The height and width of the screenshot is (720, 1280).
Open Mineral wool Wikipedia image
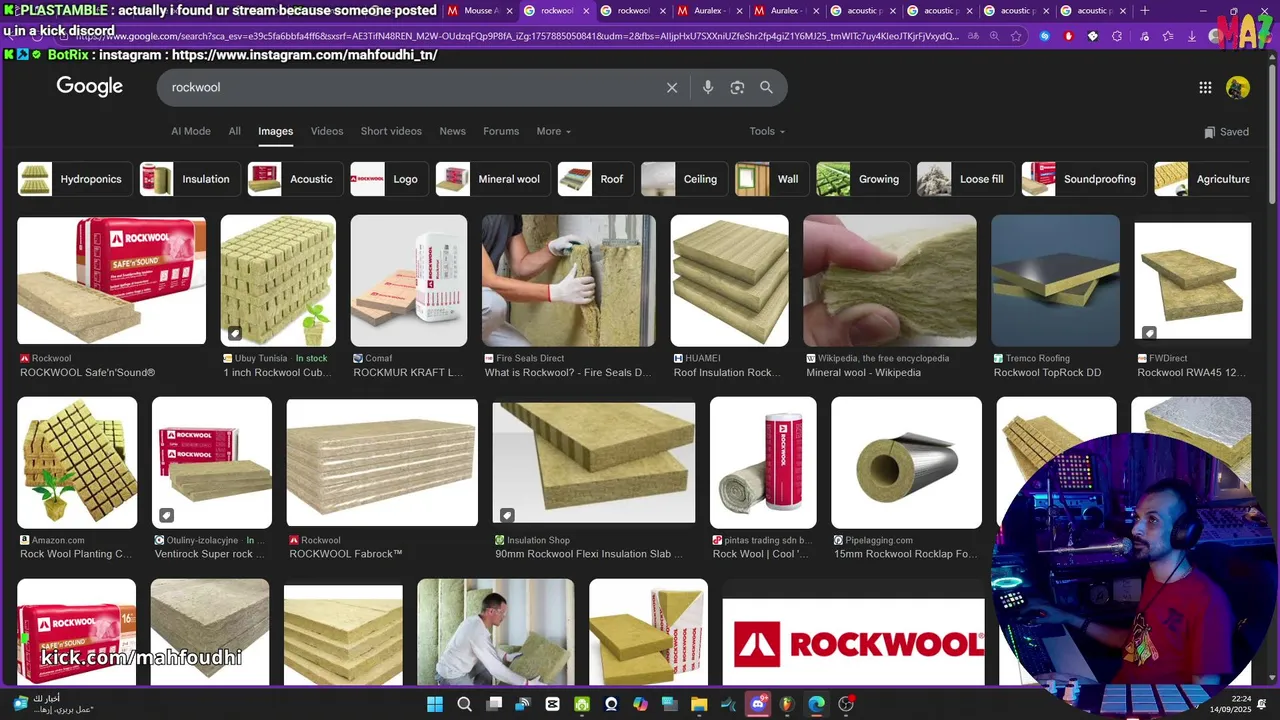890,280
